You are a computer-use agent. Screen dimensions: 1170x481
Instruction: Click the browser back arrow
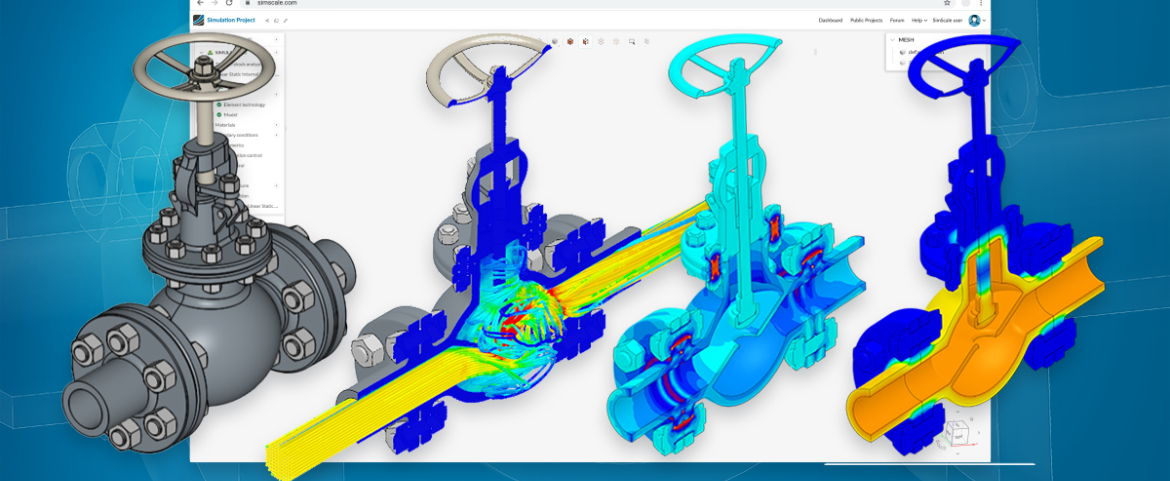point(200,3)
